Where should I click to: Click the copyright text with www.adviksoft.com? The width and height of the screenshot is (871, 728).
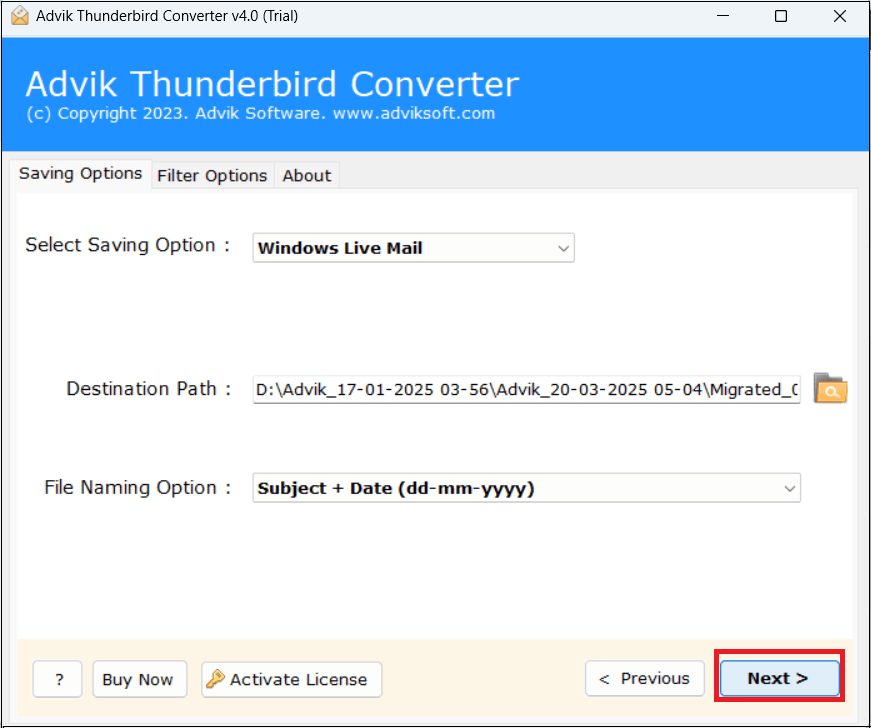click(x=261, y=113)
